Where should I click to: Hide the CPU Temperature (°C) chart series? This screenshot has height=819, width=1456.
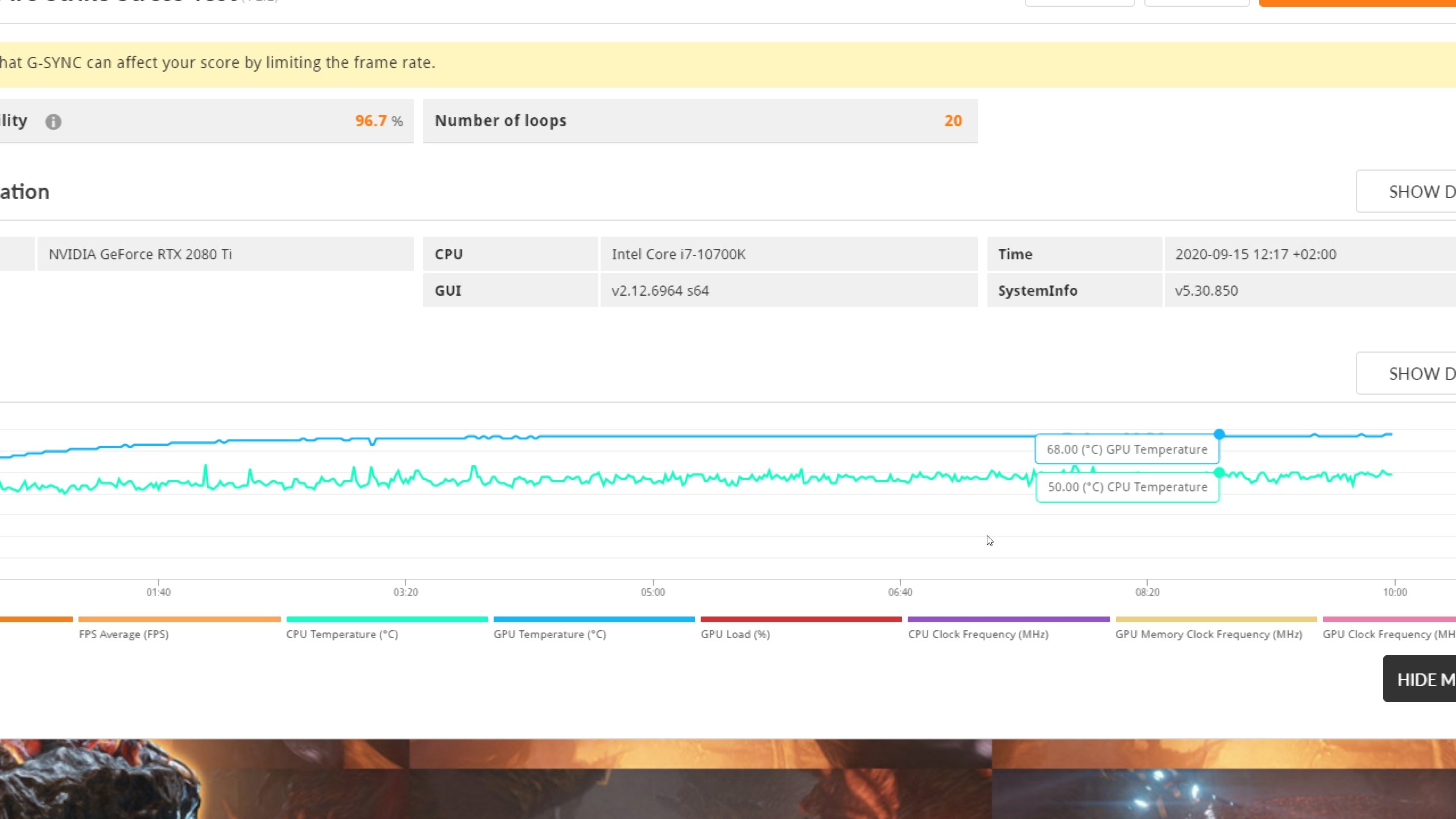(342, 634)
